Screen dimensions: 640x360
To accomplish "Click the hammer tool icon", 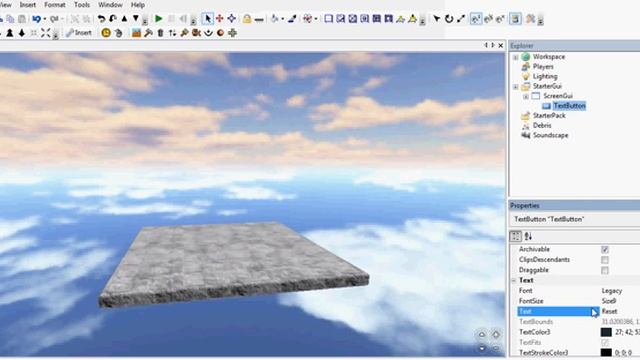I will tap(148, 33).
